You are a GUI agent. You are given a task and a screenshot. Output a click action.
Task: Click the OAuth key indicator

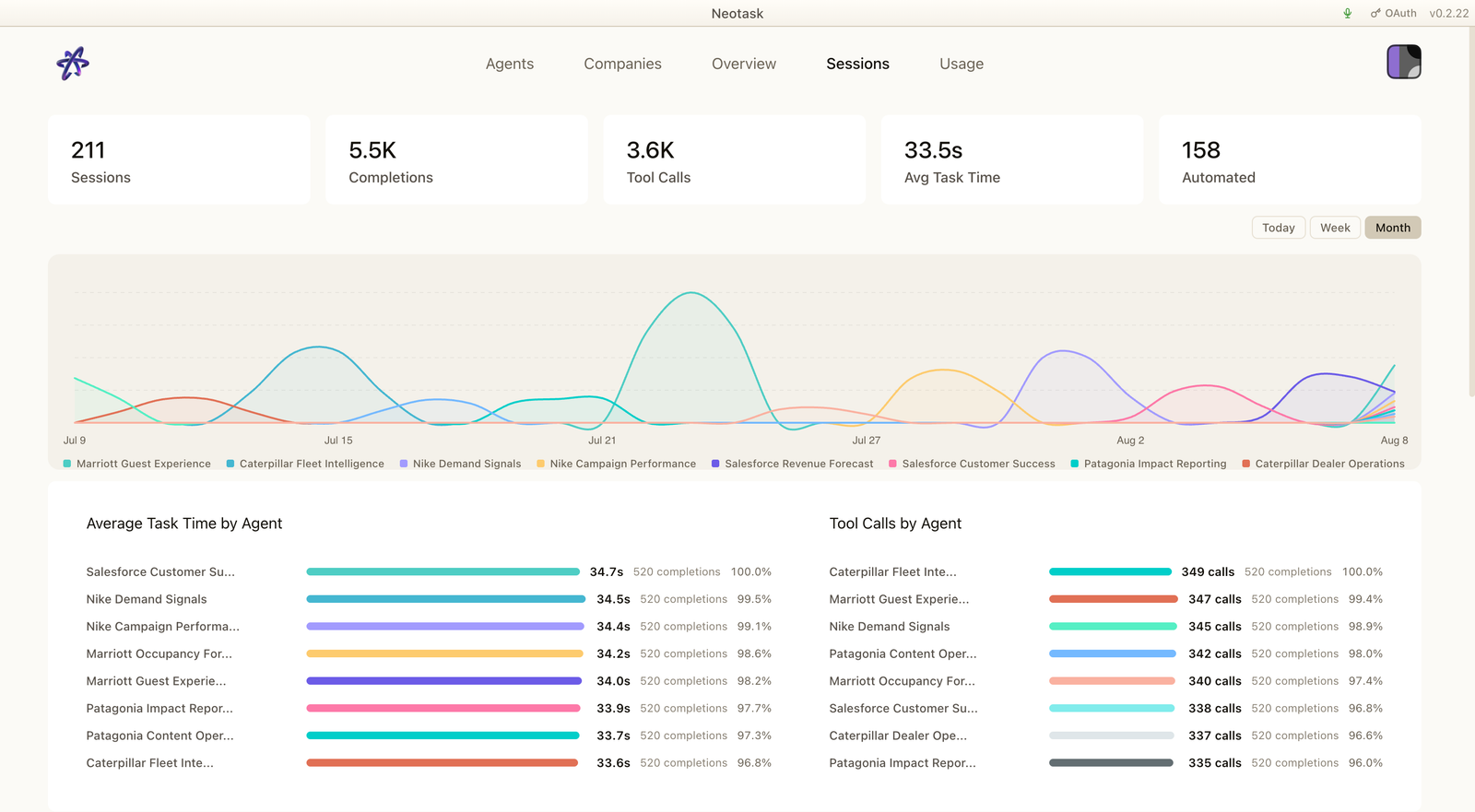tap(1394, 13)
